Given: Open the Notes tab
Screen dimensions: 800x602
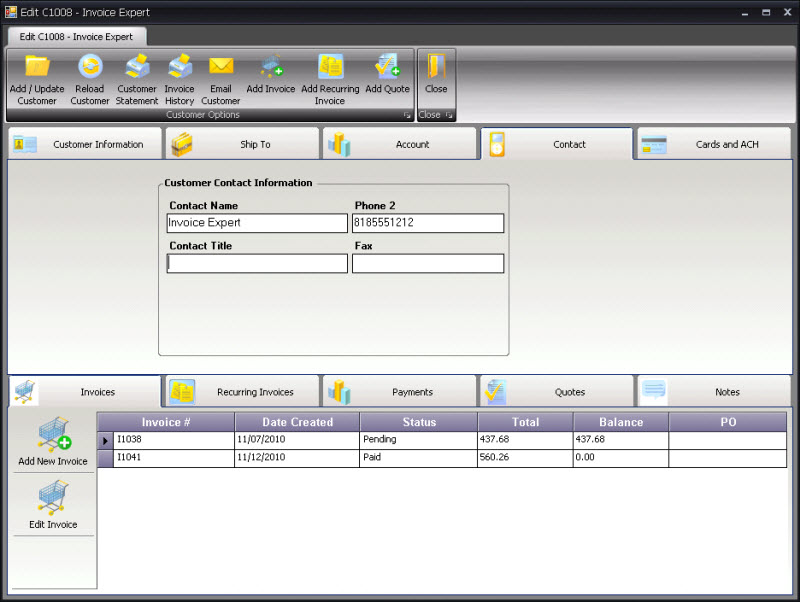Looking at the screenshot, I should tap(714, 392).
